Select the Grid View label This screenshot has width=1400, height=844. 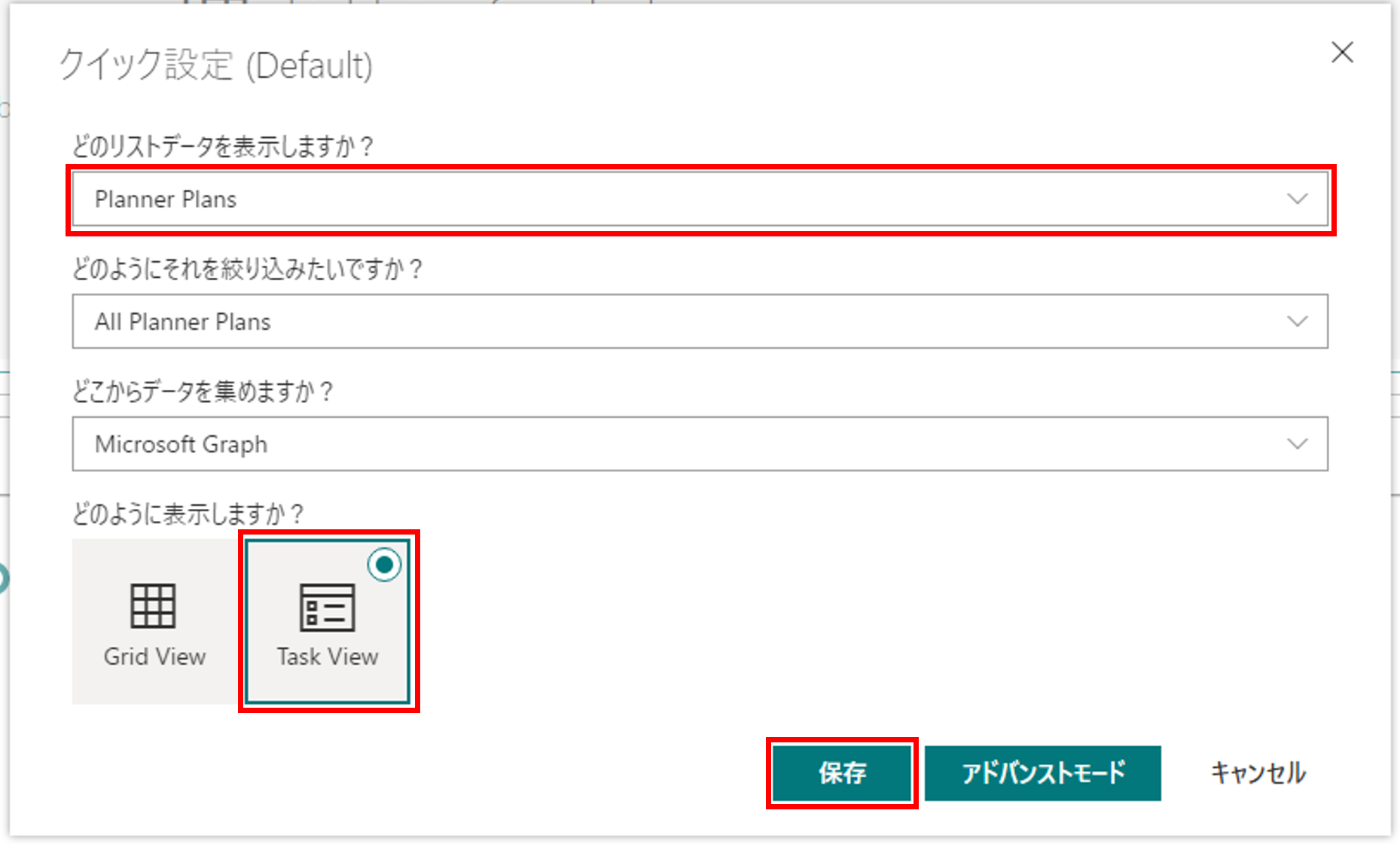click(x=154, y=657)
